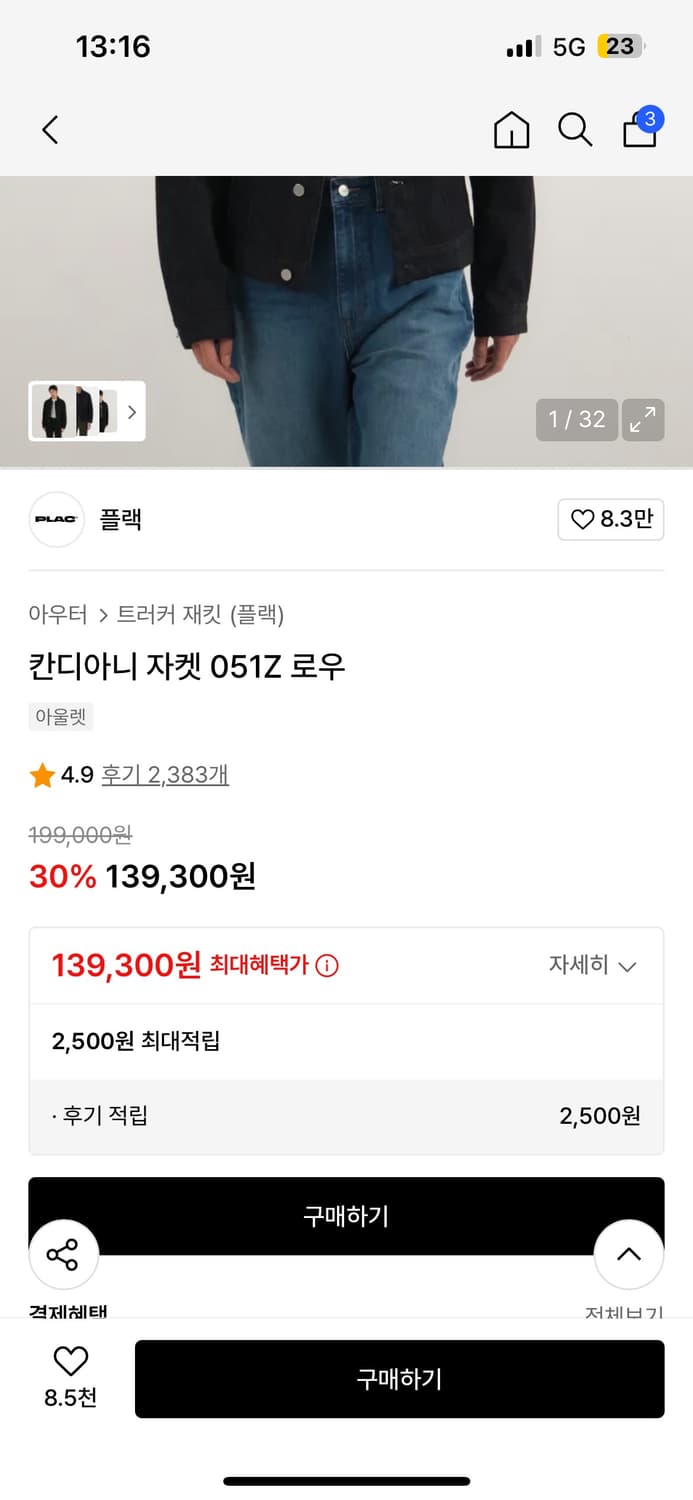Viewport: 693px width, 1500px height.
Task: Tap the 아울렛 outlet tag
Action: (x=61, y=717)
